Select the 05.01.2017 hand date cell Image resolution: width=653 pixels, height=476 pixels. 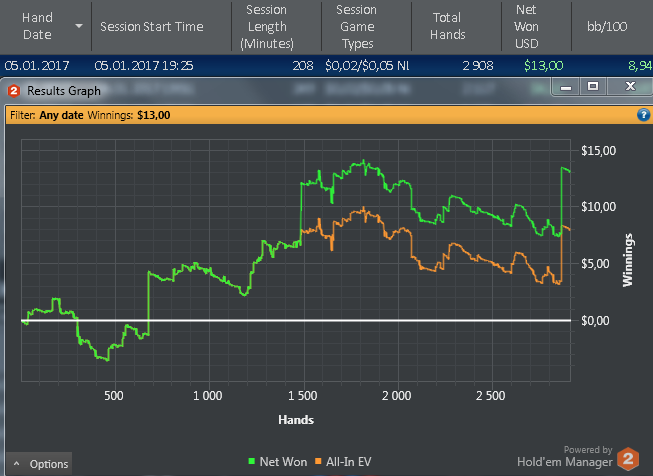coord(37,65)
